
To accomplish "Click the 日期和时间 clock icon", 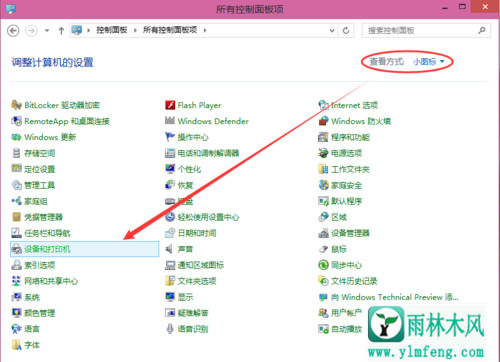I will tap(170, 233).
